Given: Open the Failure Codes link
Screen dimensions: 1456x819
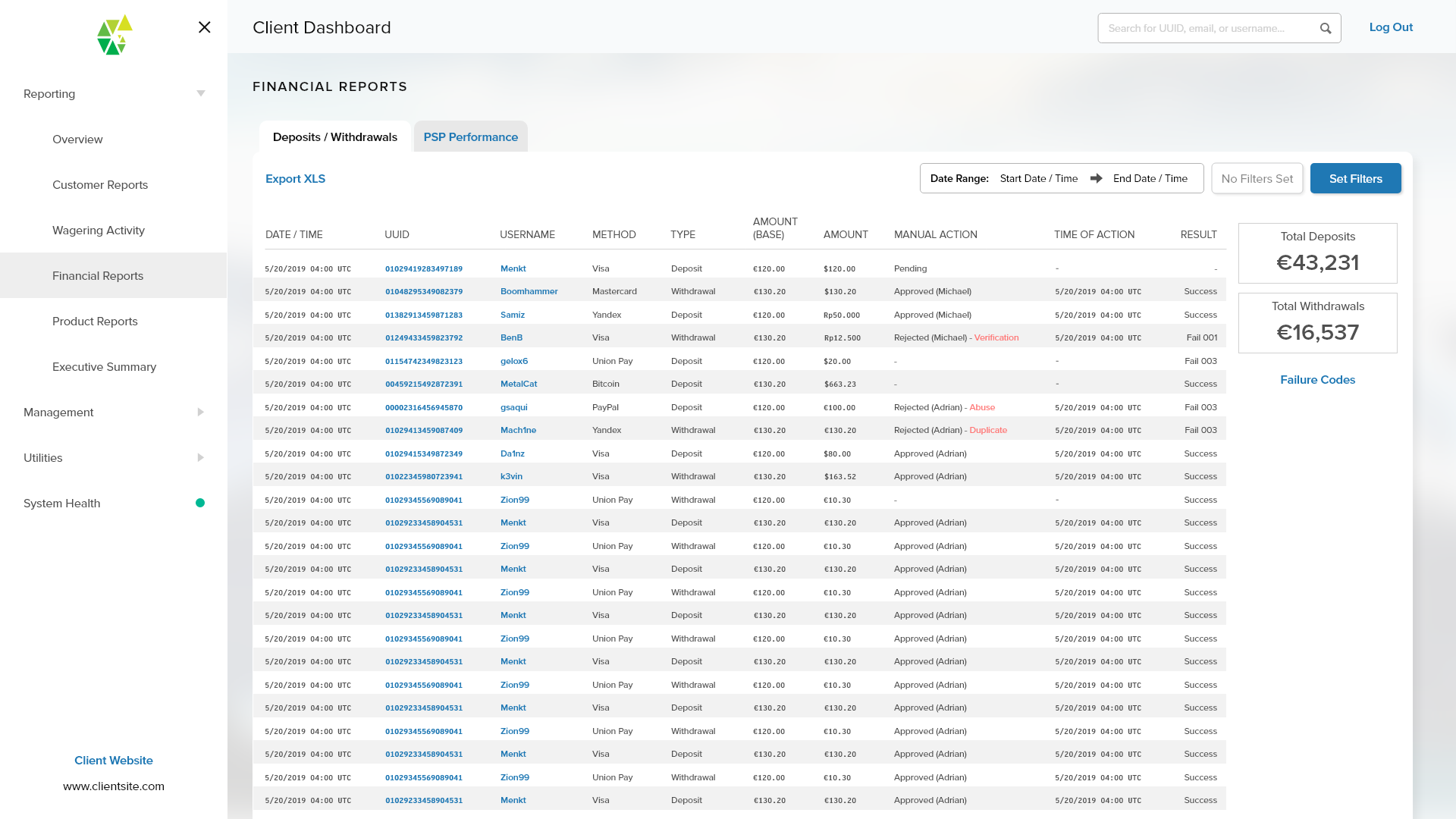Looking at the screenshot, I should point(1317,380).
